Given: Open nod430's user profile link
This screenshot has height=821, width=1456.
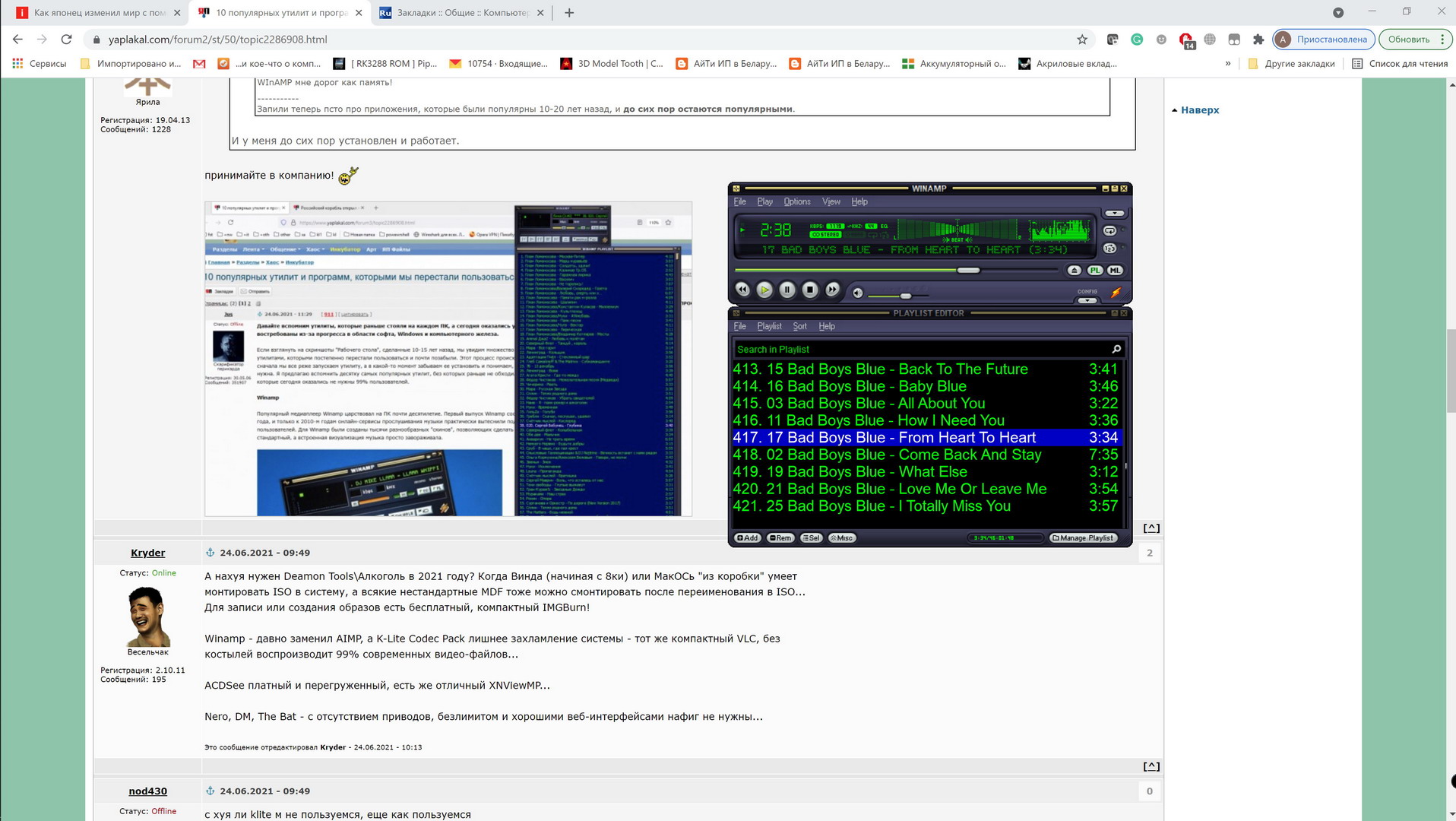Looking at the screenshot, I should click(x=147, y=791).
